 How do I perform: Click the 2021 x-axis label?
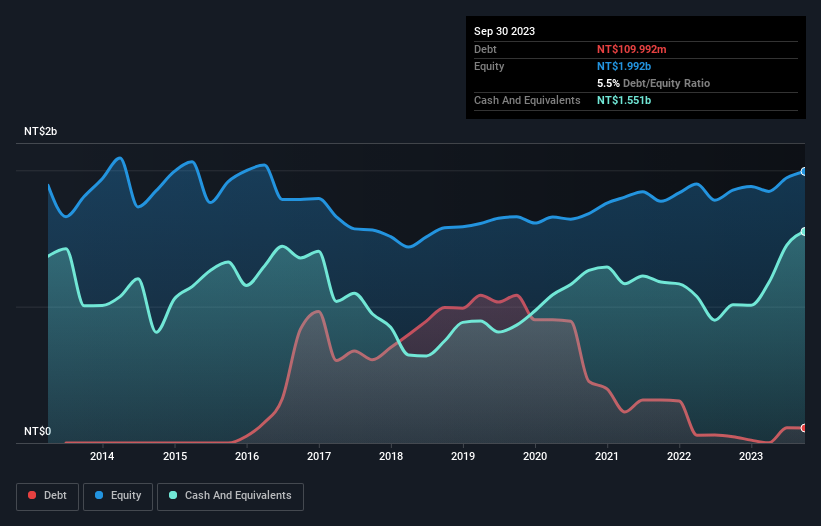click(607, 456)
